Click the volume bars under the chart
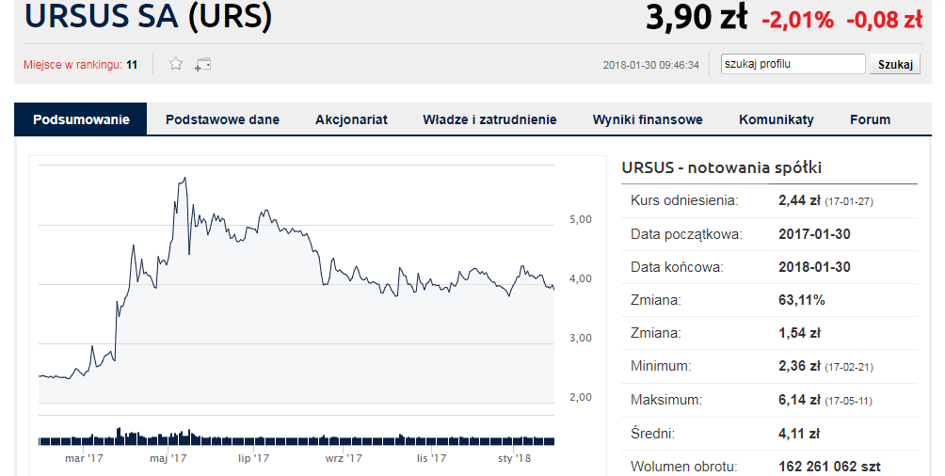The image size is (945, 476). (296, 438)
